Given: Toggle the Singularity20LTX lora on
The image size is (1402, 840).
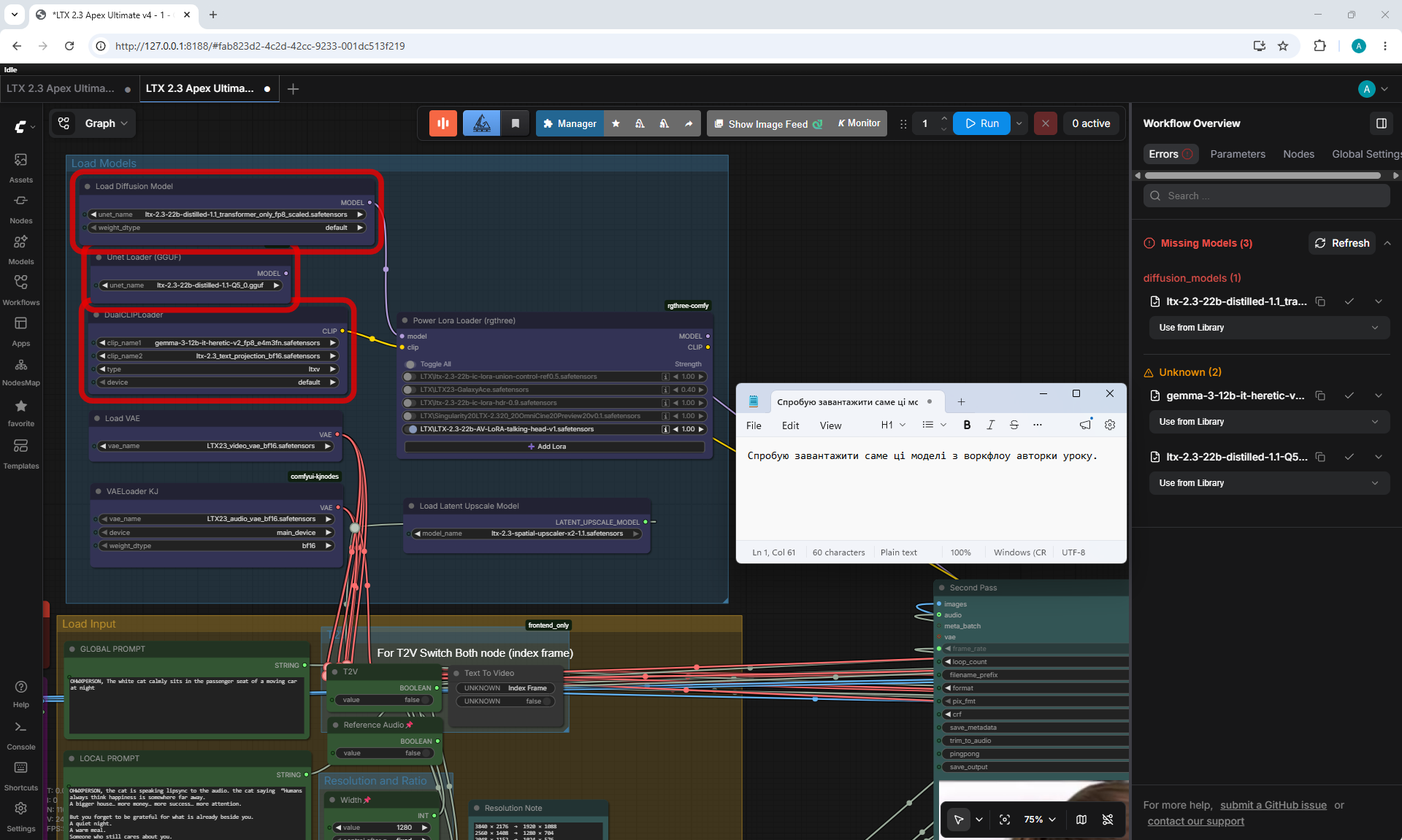Looking at the screenshot, I should [410, 416].
